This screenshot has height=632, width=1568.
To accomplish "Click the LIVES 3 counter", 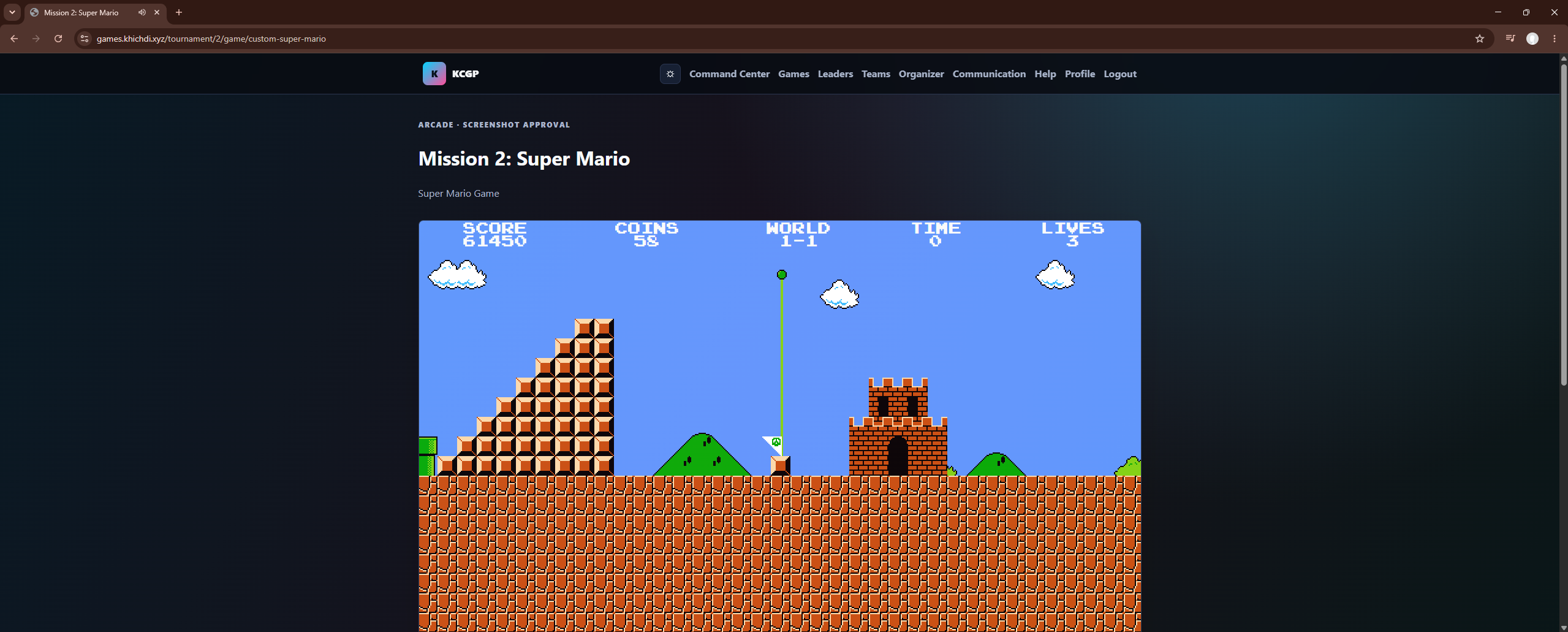I will coord(1072,235).
